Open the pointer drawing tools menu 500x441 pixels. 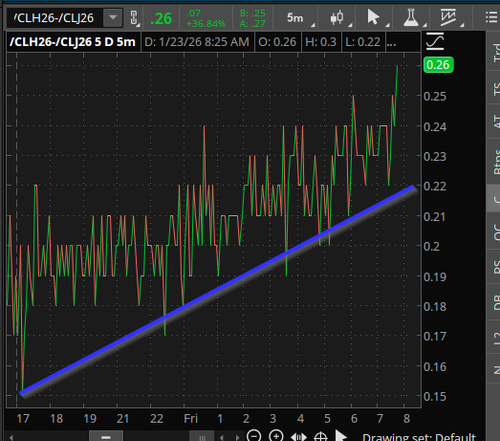pos(373,17)
